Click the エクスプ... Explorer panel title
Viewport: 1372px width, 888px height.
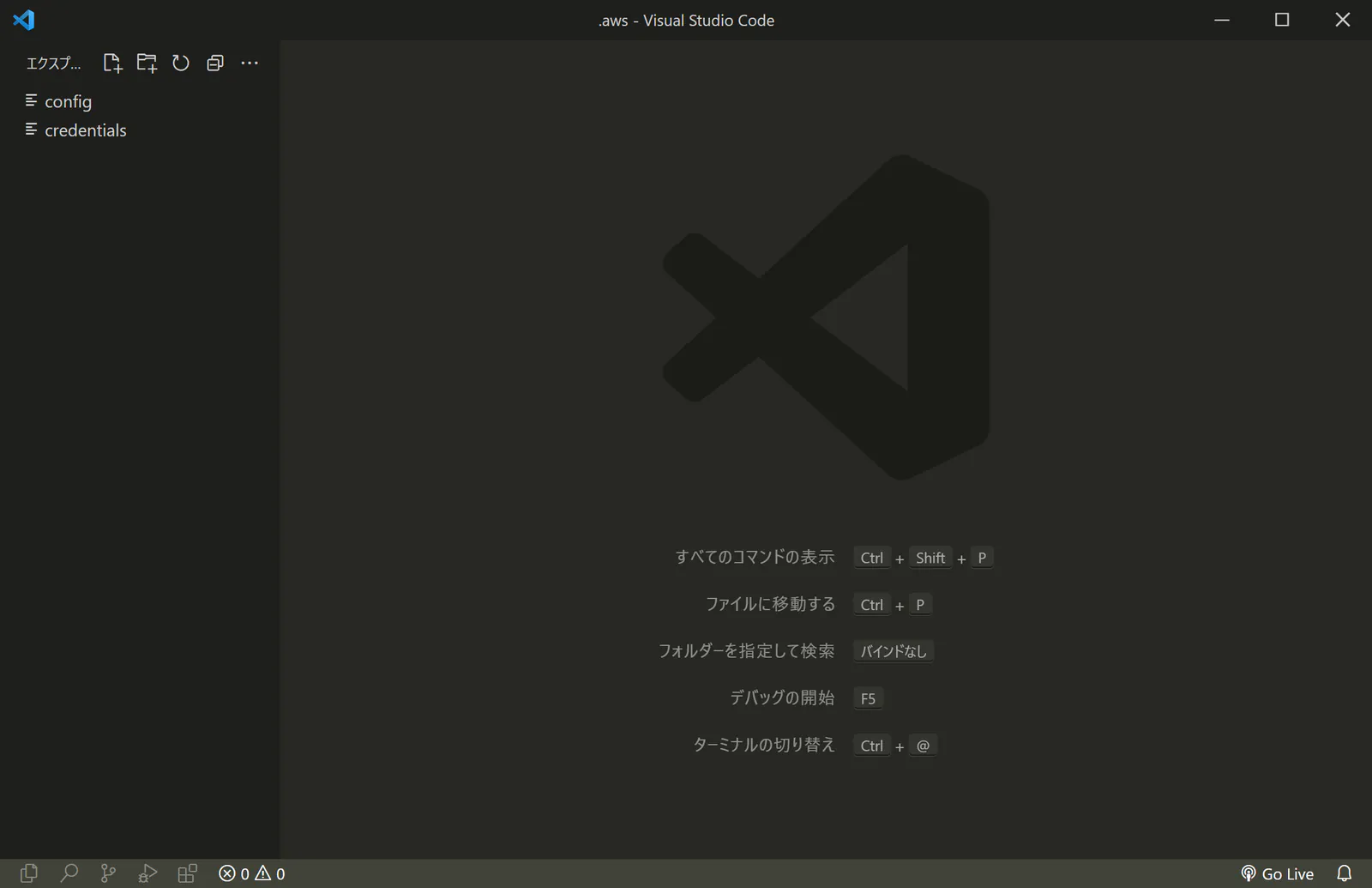[x=53, y=63]
